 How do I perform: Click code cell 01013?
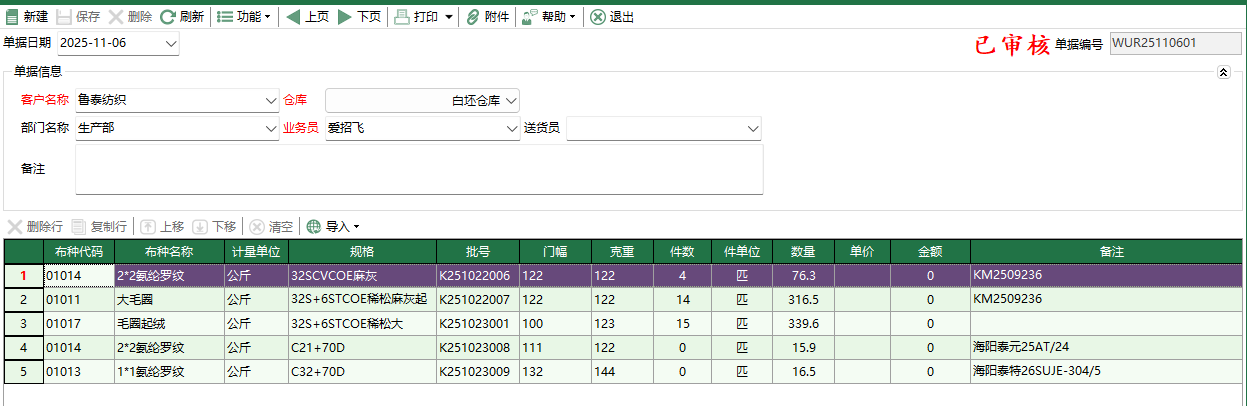click(x=78, y=372)
